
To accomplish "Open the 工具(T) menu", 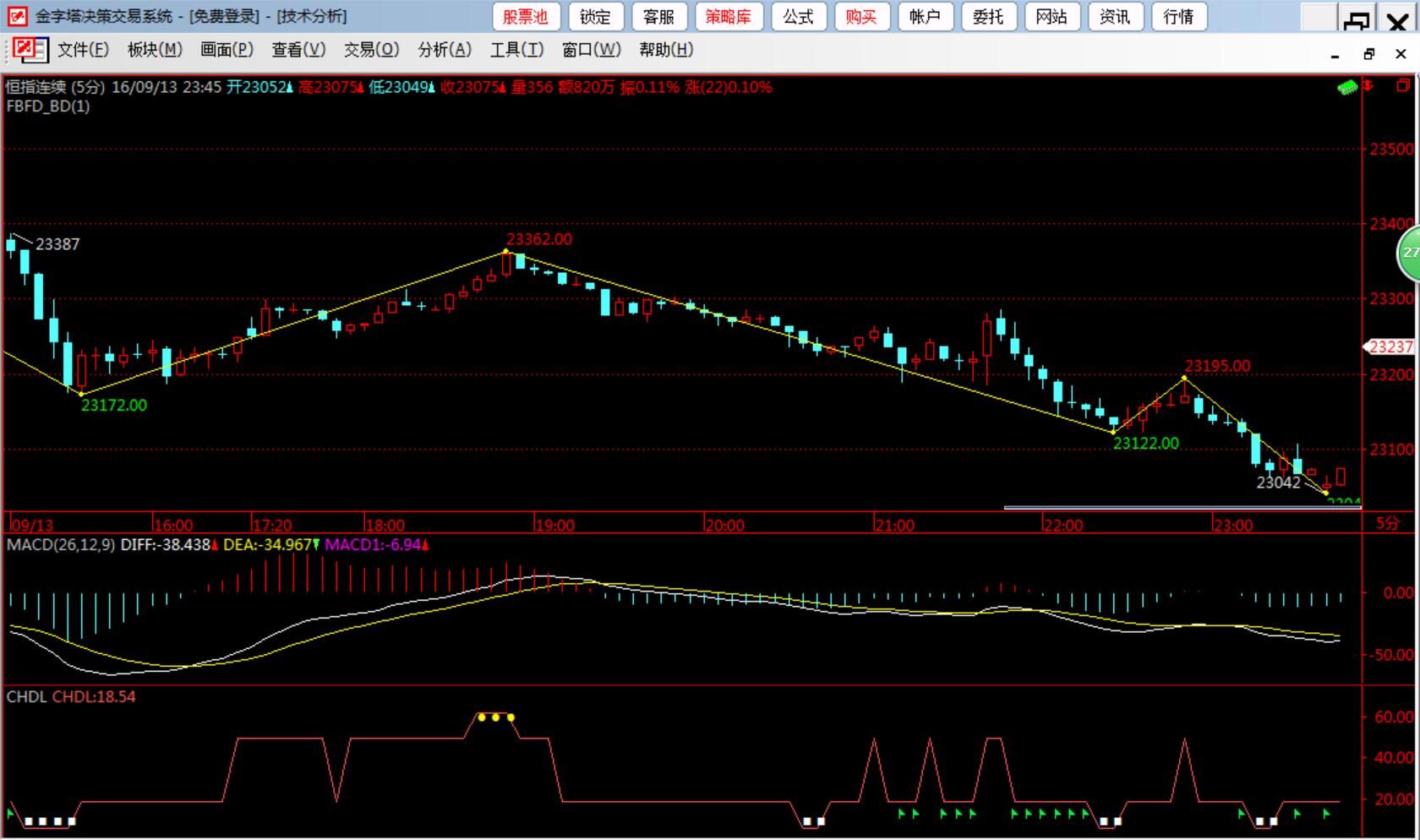I will point(516,50).
